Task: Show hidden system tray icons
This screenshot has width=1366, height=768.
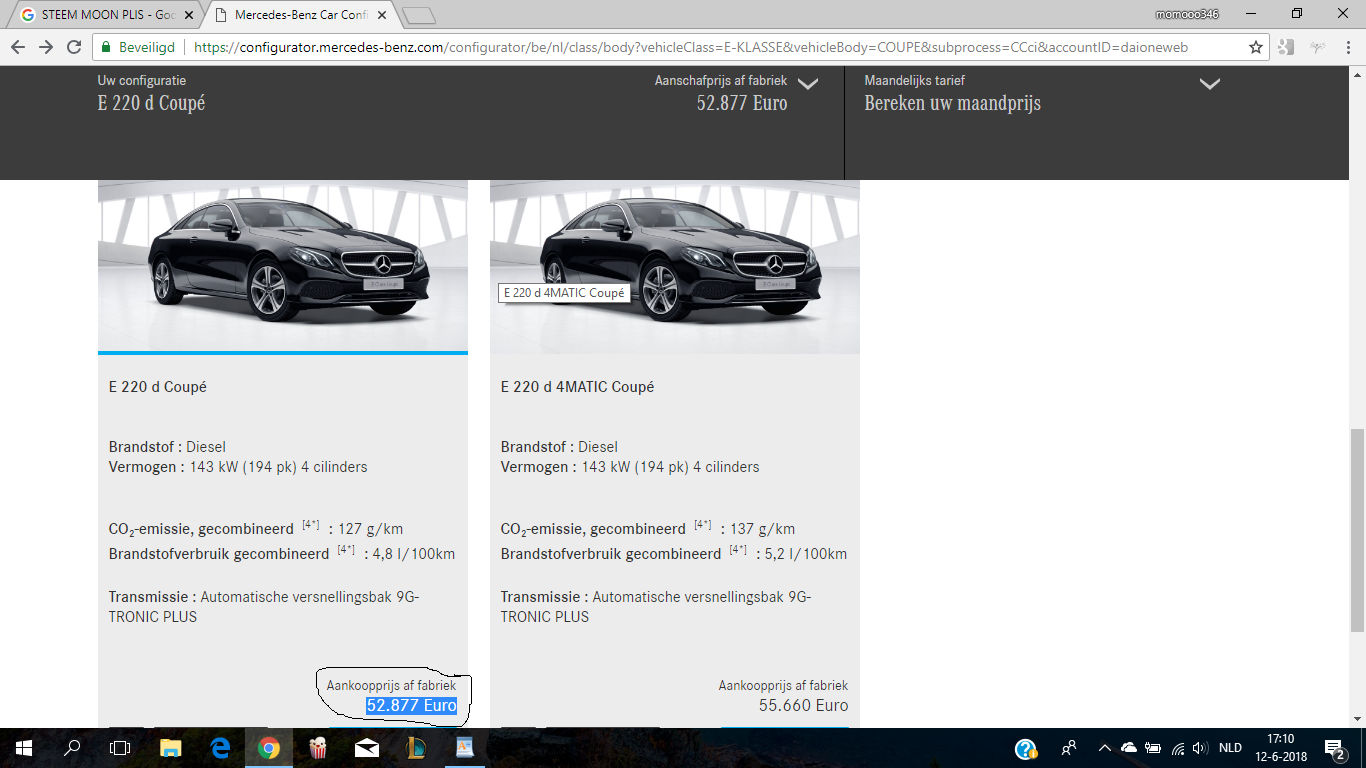Action: point(1104,748)
